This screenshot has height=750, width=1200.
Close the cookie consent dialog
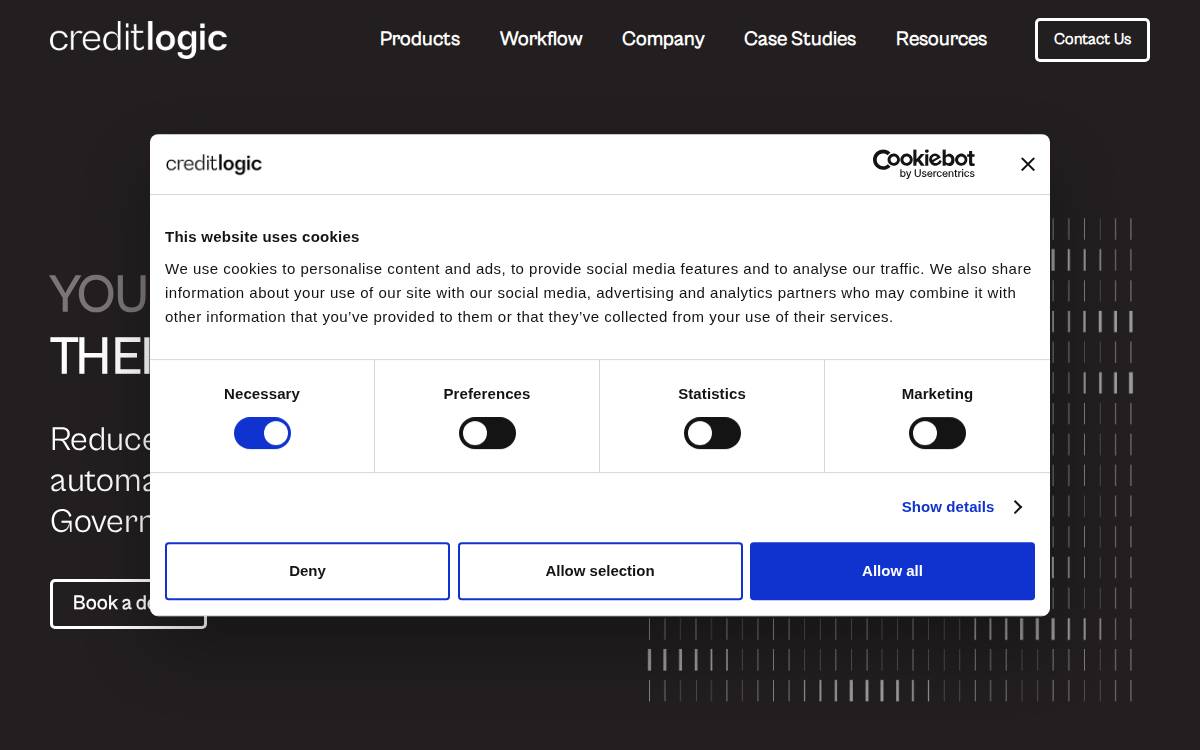click(1027, 164)
